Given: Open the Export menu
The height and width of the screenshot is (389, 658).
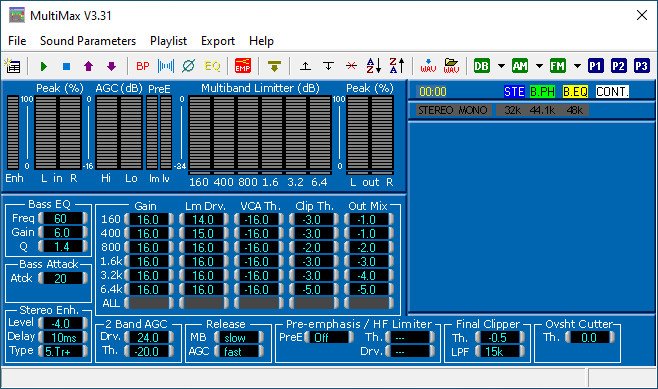Looking at the screenshot, I should [218, 41].
